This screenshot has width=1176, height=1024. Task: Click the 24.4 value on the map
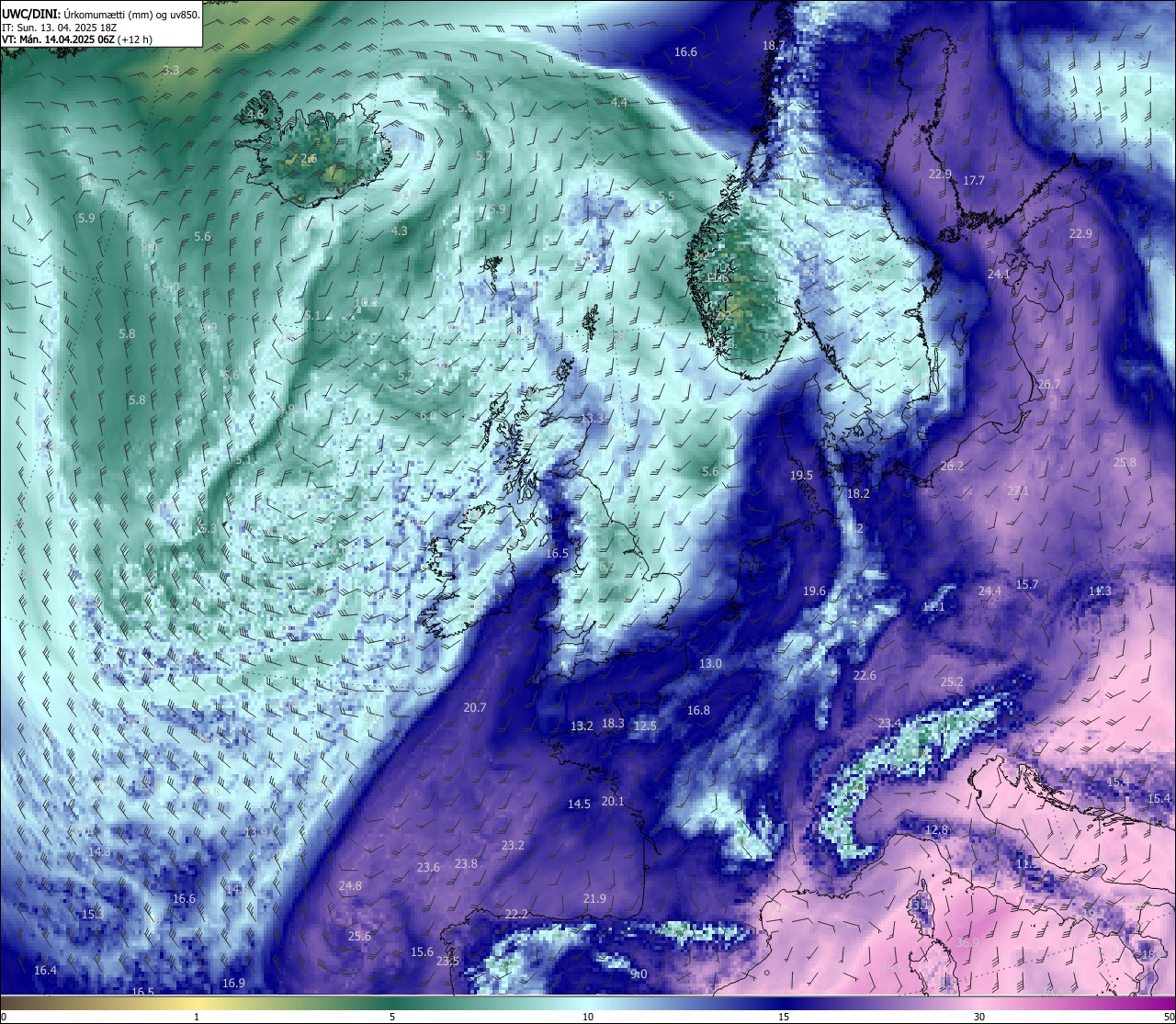coord(989,591)
